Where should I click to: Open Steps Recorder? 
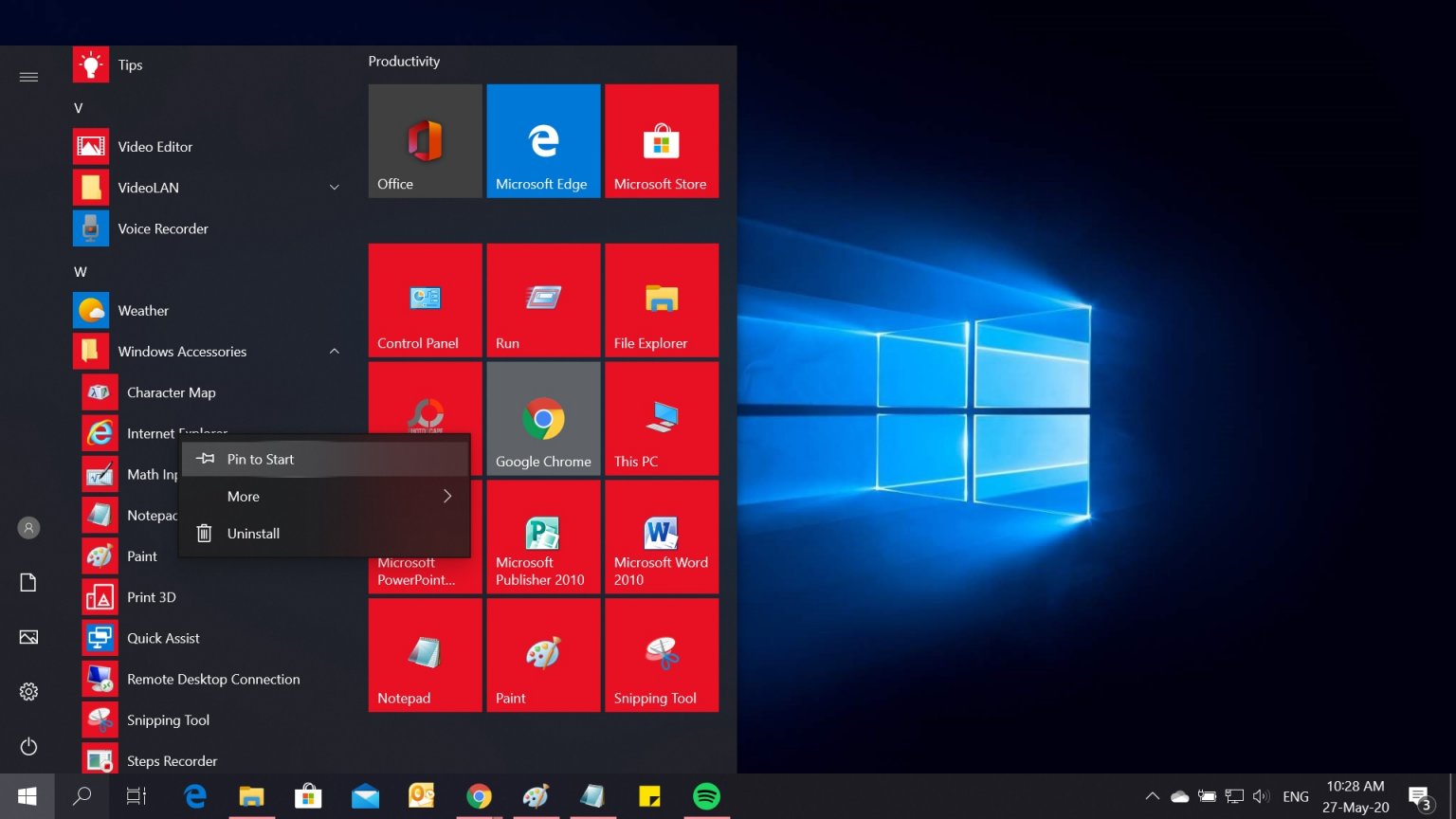pos(172,760)
